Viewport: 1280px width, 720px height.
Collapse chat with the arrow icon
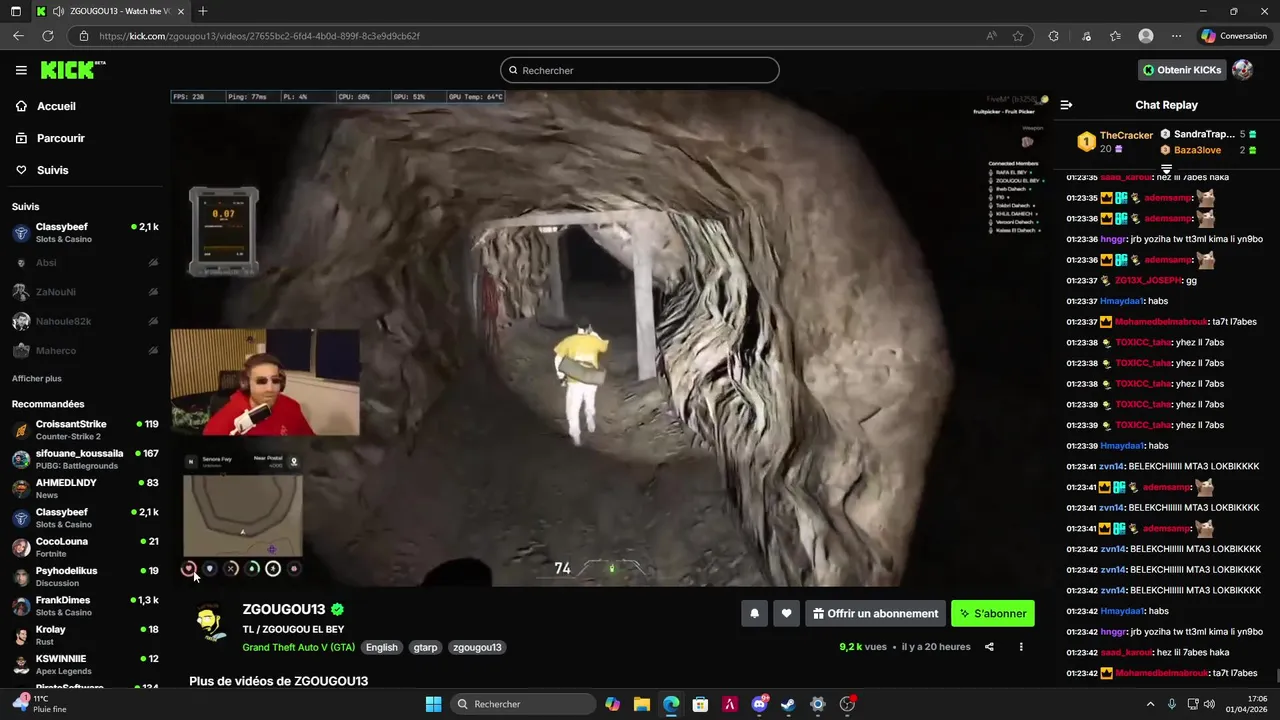tap(1066, 105)
